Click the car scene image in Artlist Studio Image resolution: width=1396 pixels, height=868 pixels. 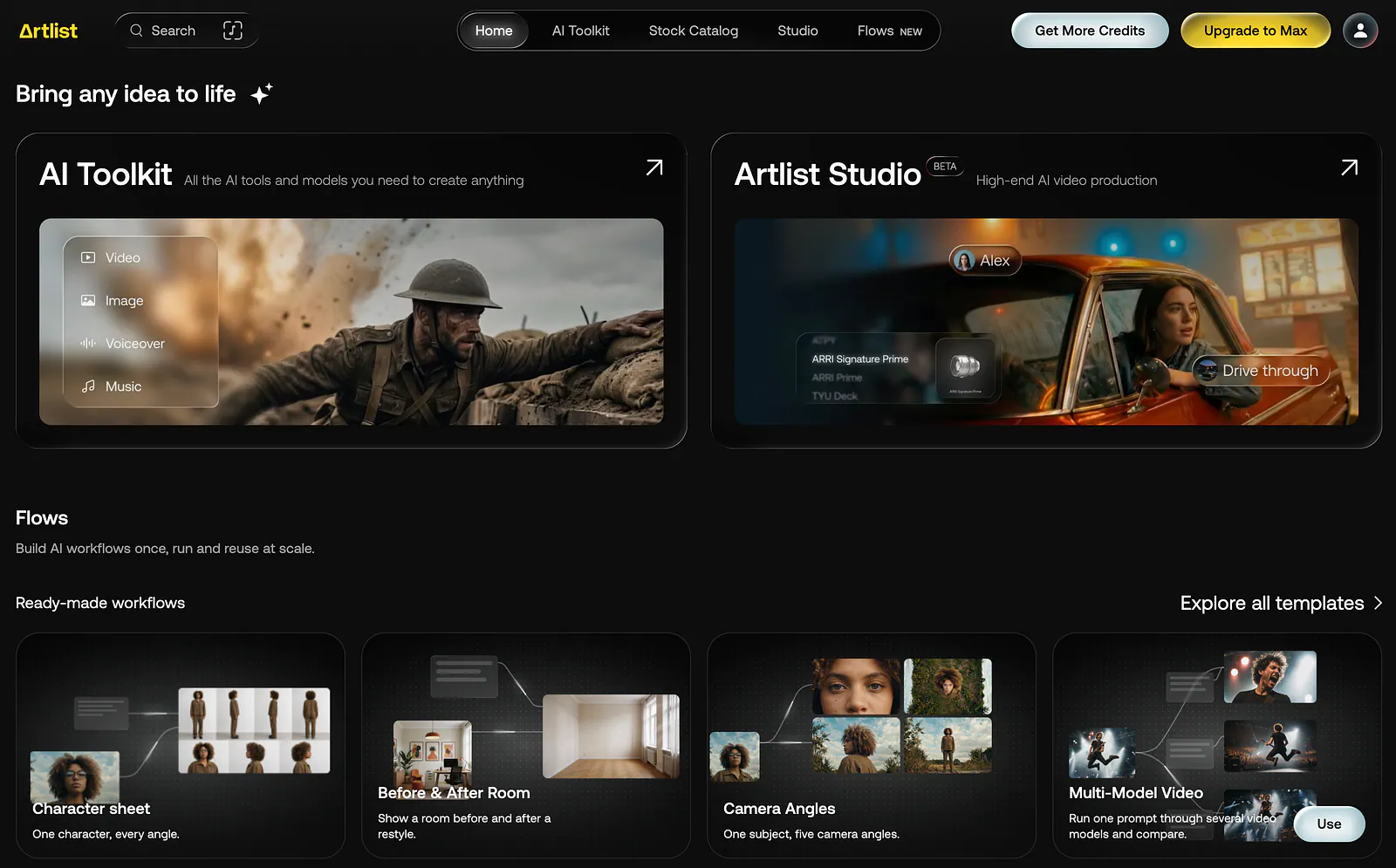(1046, 322)
